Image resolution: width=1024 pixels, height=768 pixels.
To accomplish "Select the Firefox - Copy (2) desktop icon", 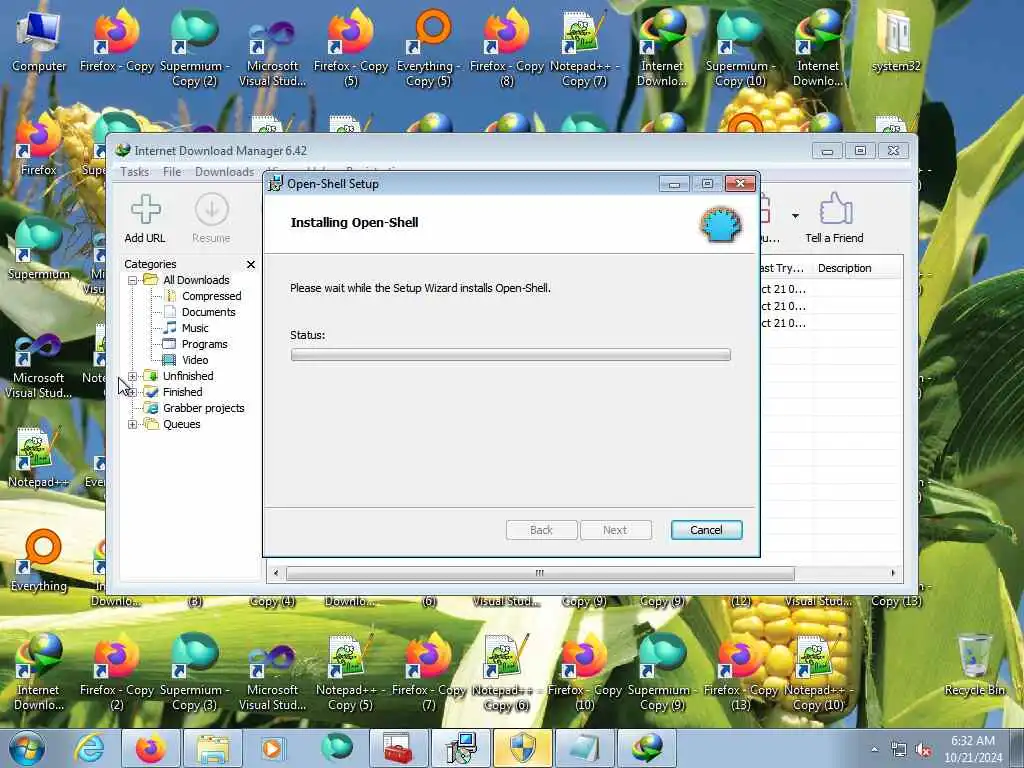I will click(116, 673).
